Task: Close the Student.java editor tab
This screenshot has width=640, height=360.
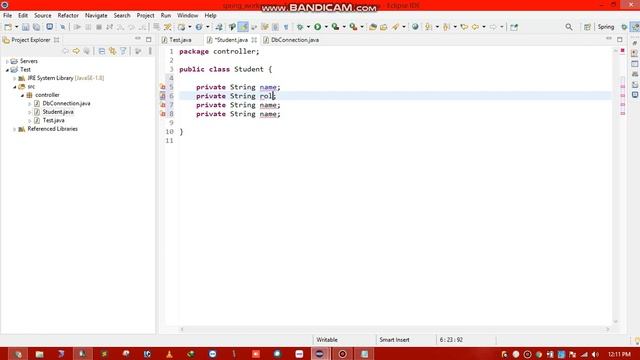Action: pos(254,40)
